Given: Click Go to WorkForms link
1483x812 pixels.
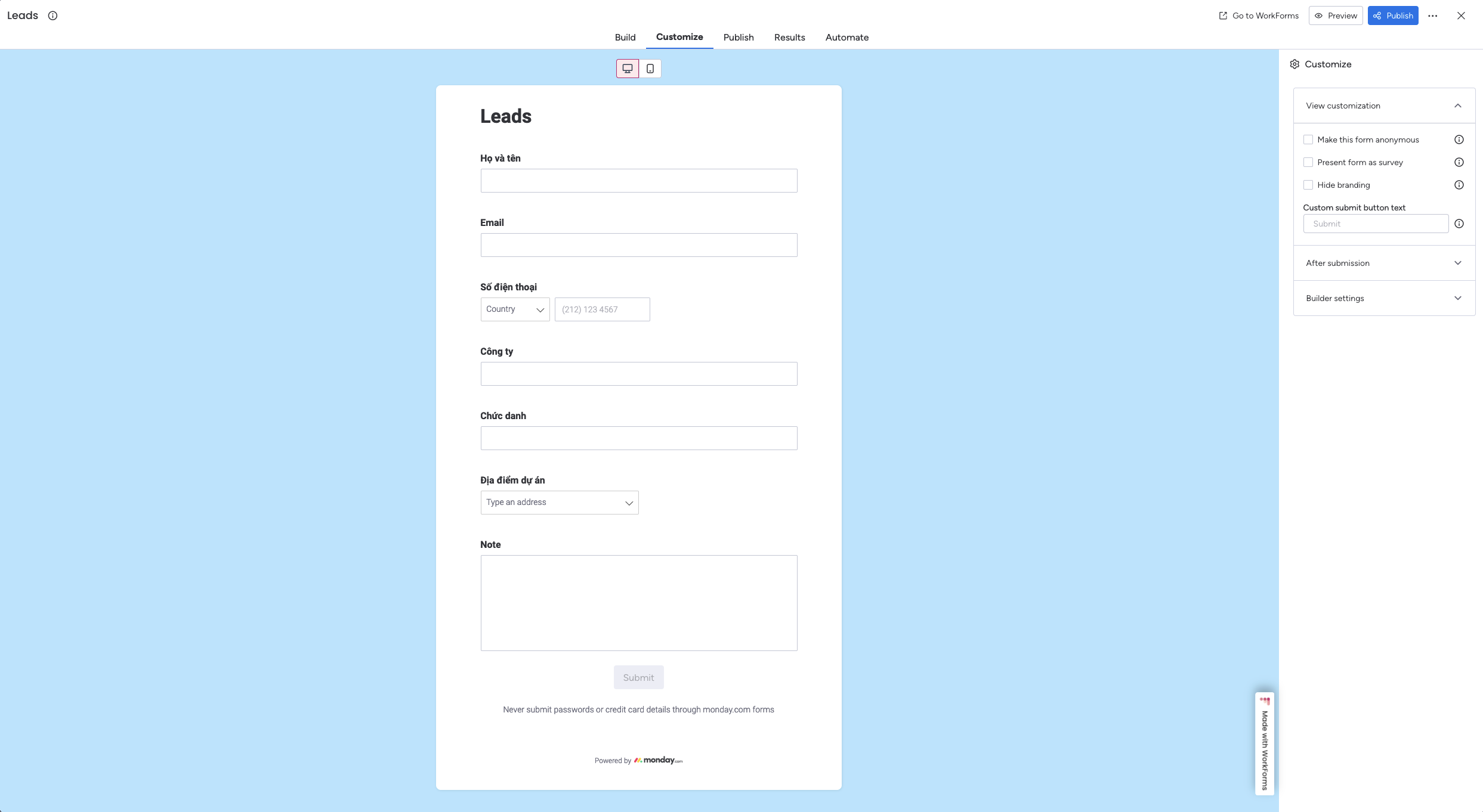Looking at the screenshot, I should [x=1258, y=16].
